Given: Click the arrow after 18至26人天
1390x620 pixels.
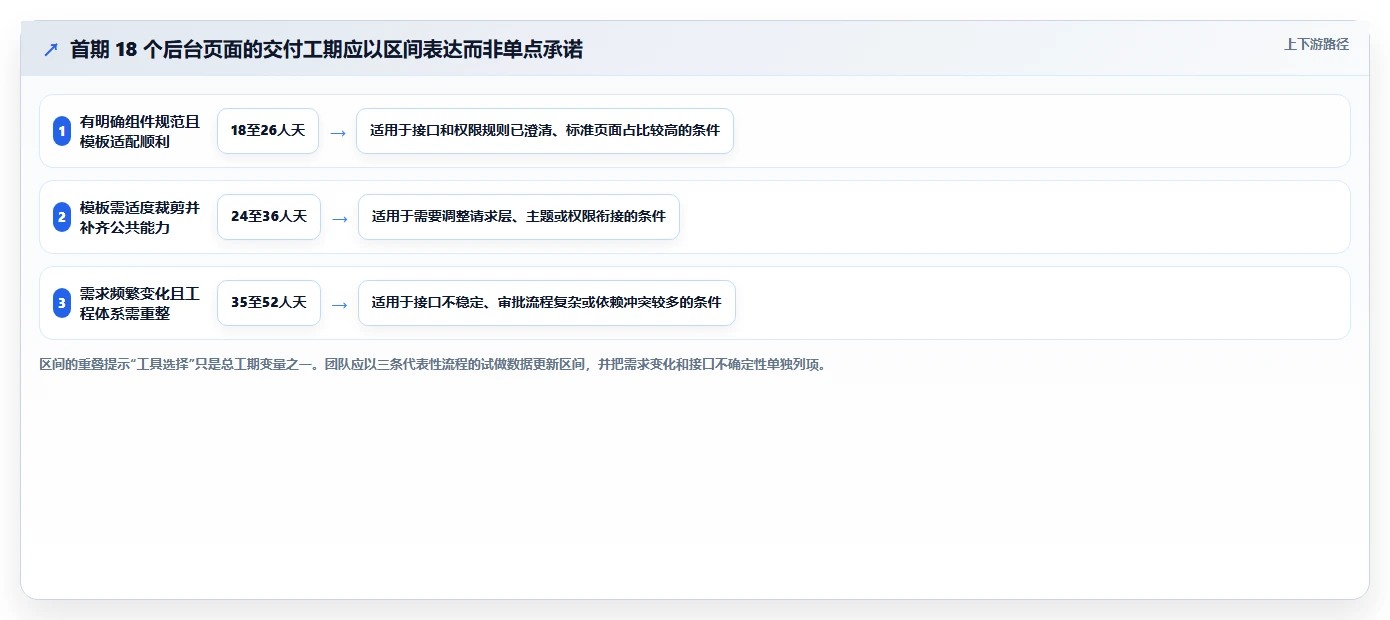Looking at the screenshot, I should click(338, 132).
